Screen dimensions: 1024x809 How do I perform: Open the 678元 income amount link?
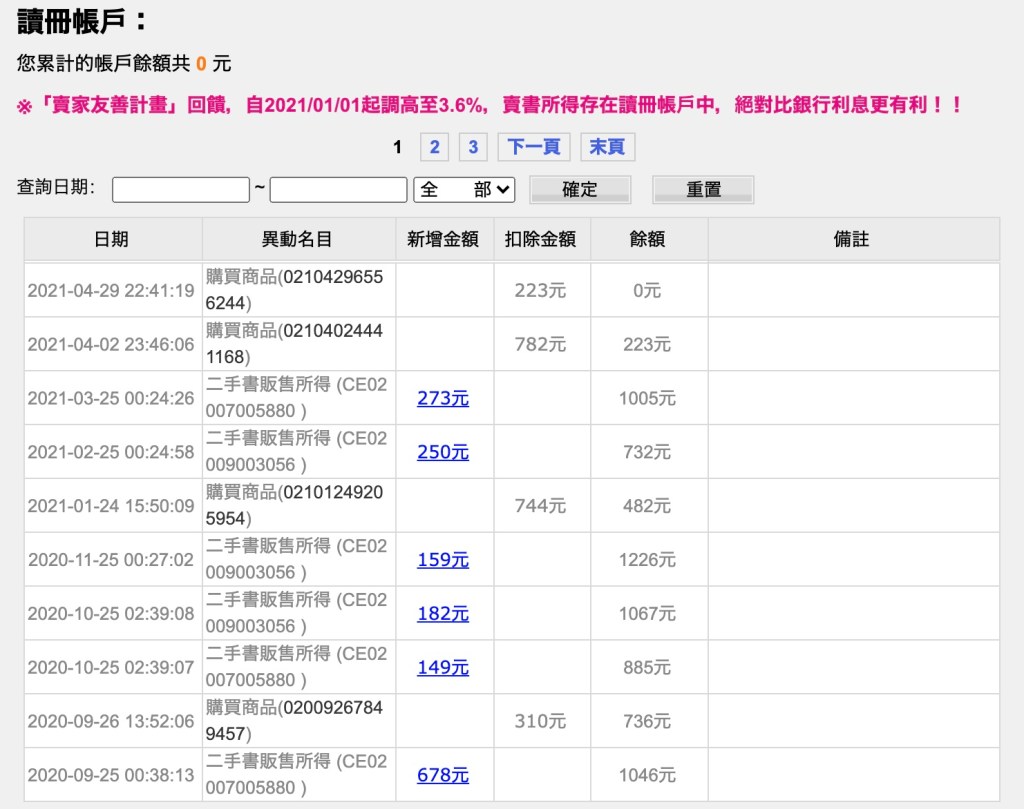(442, 775)
